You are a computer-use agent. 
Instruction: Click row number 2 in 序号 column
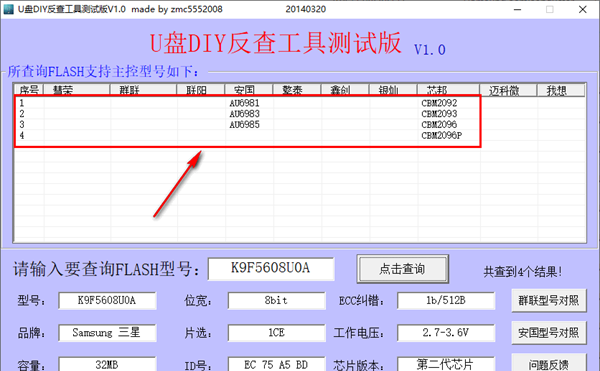(x=22, y=114)
